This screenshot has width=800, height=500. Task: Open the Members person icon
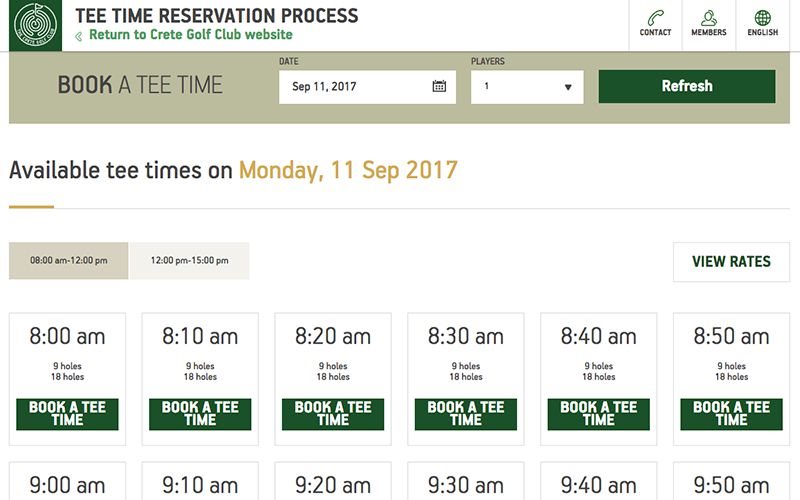coord(709,18)
